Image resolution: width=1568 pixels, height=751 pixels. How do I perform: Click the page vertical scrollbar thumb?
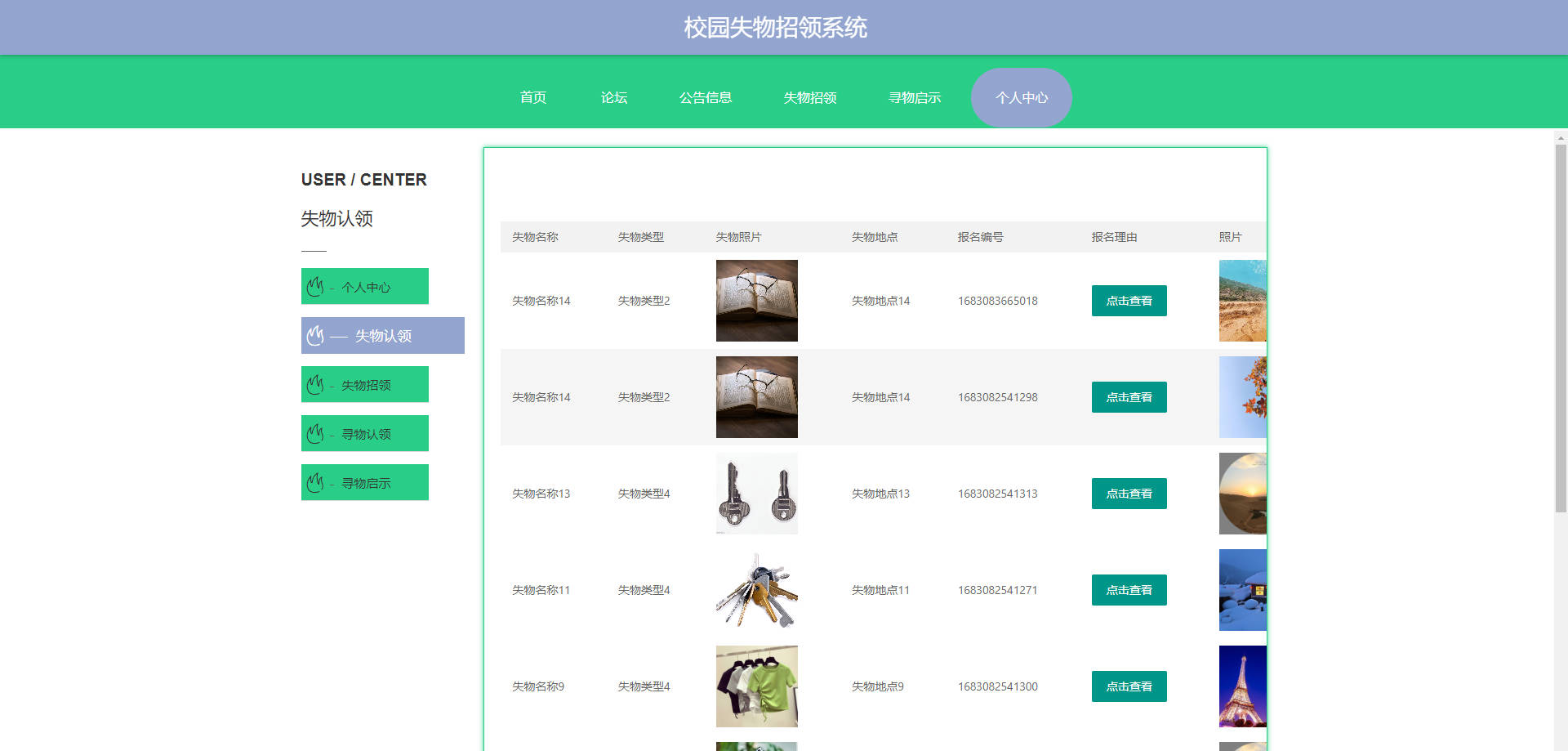pyautogui.click(x=1561, y=329)
